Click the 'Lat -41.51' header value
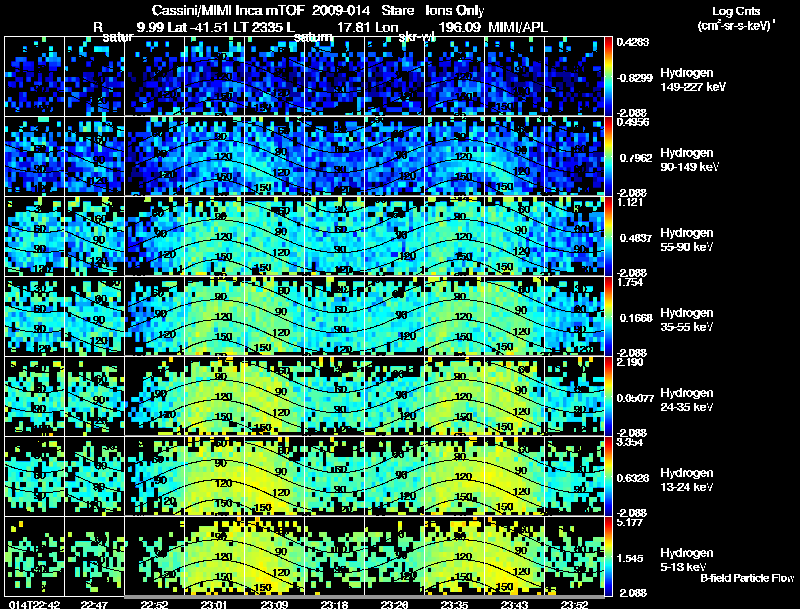The width and height of the screenshot is (800, 609). 198,27
